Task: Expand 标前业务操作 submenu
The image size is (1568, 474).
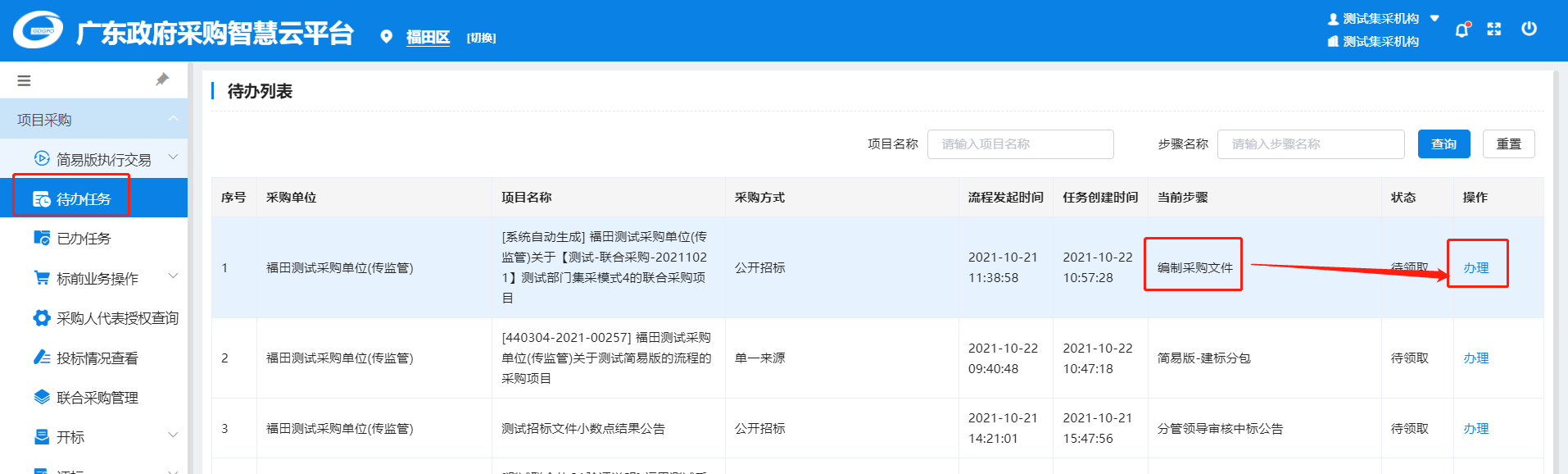Action: point(173,277)
